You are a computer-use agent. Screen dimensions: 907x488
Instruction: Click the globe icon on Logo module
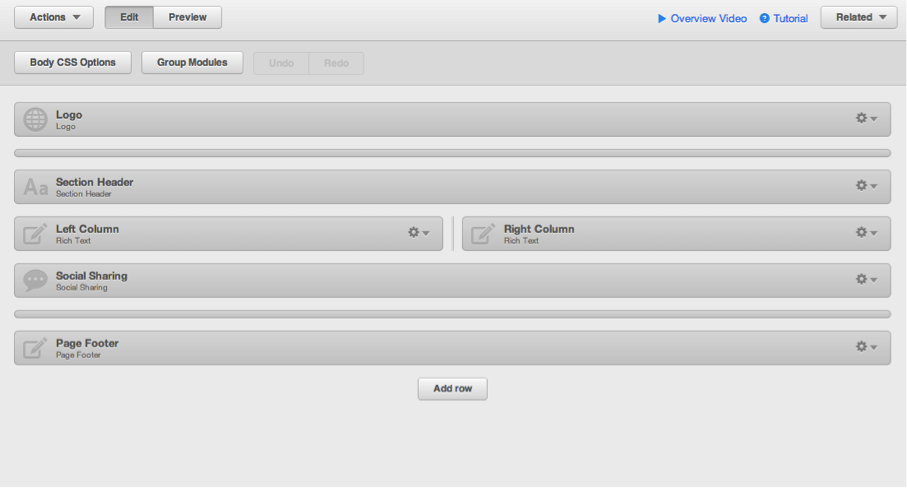point(35,119)
